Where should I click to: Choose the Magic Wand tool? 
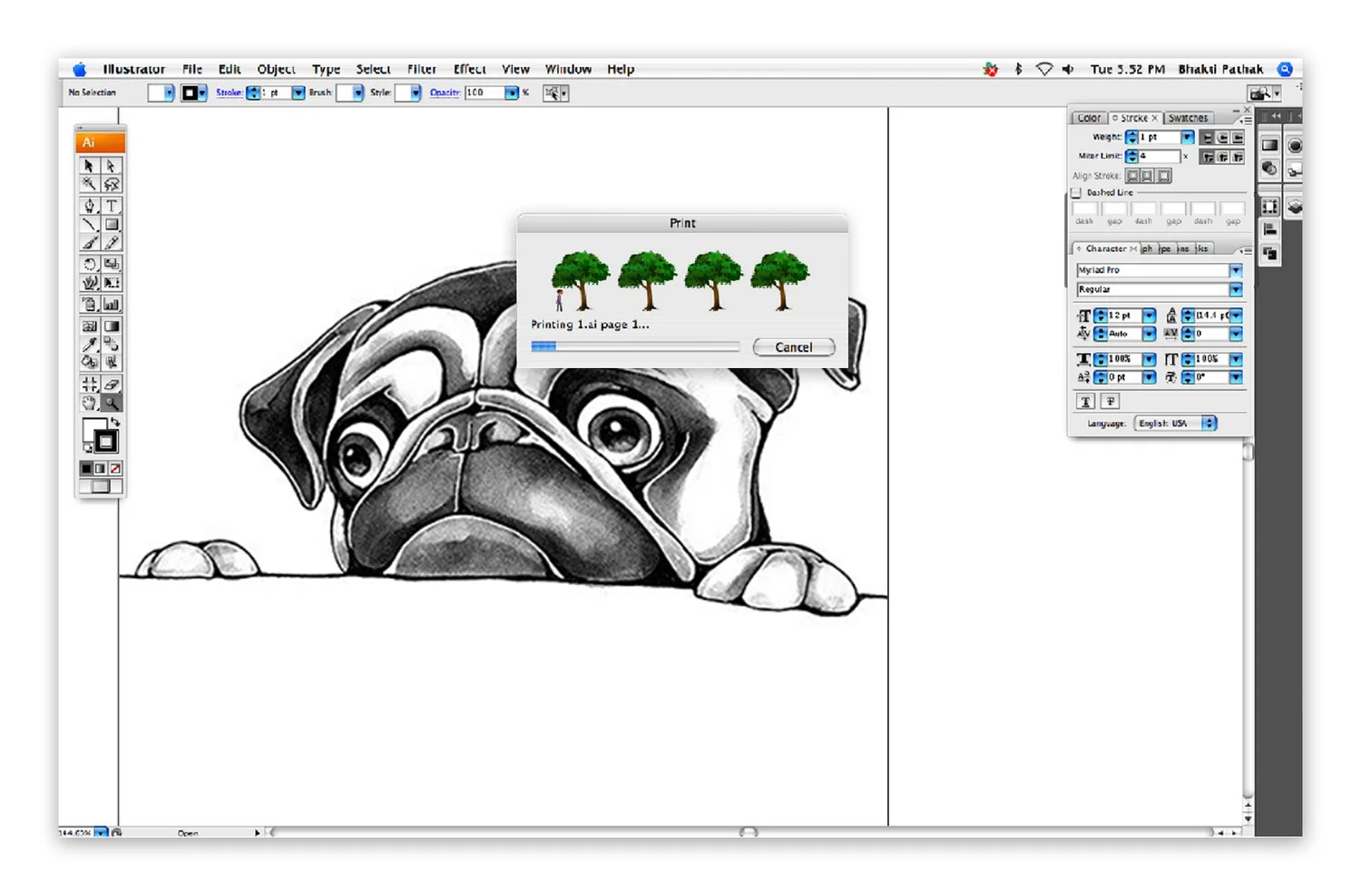[89, 184]
